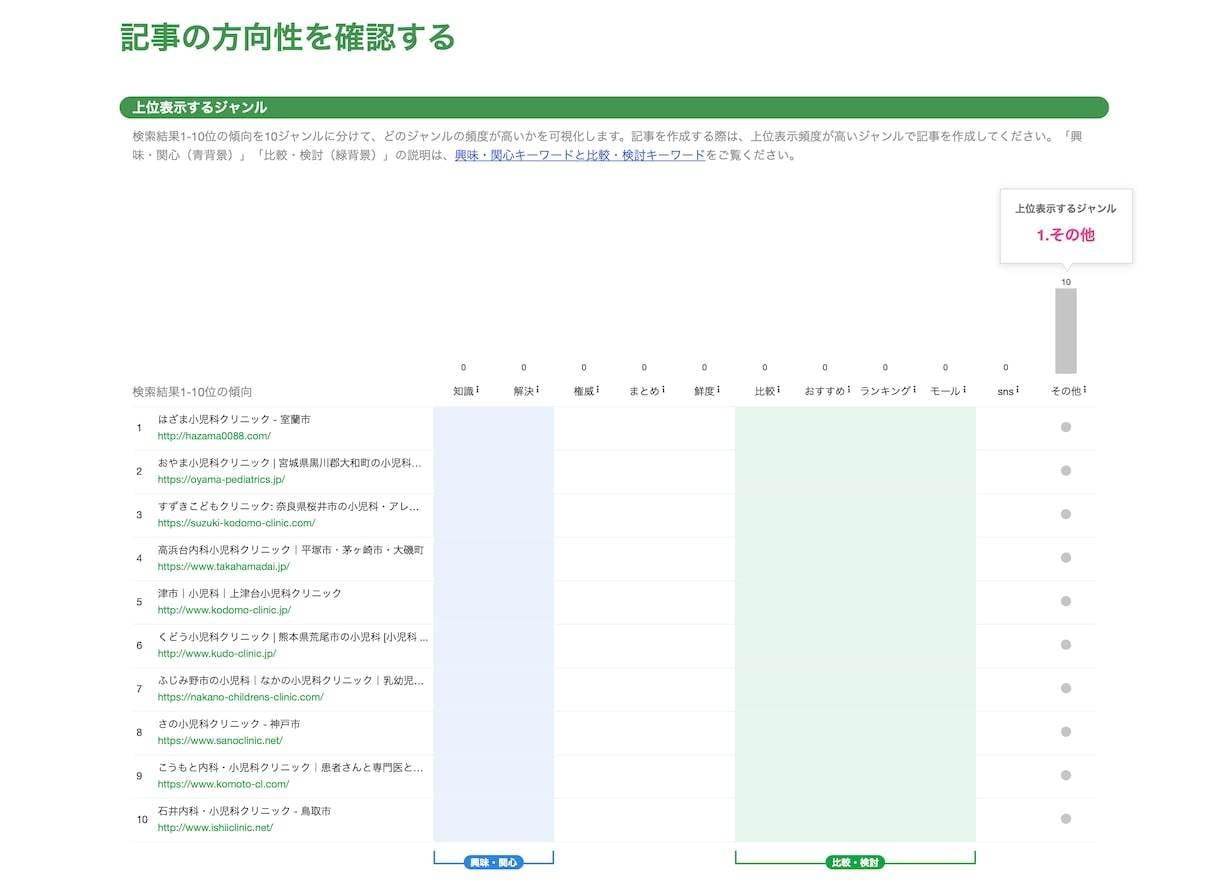Click the info icon beside モール
The image size is (1220, 890).
[964, 390]
